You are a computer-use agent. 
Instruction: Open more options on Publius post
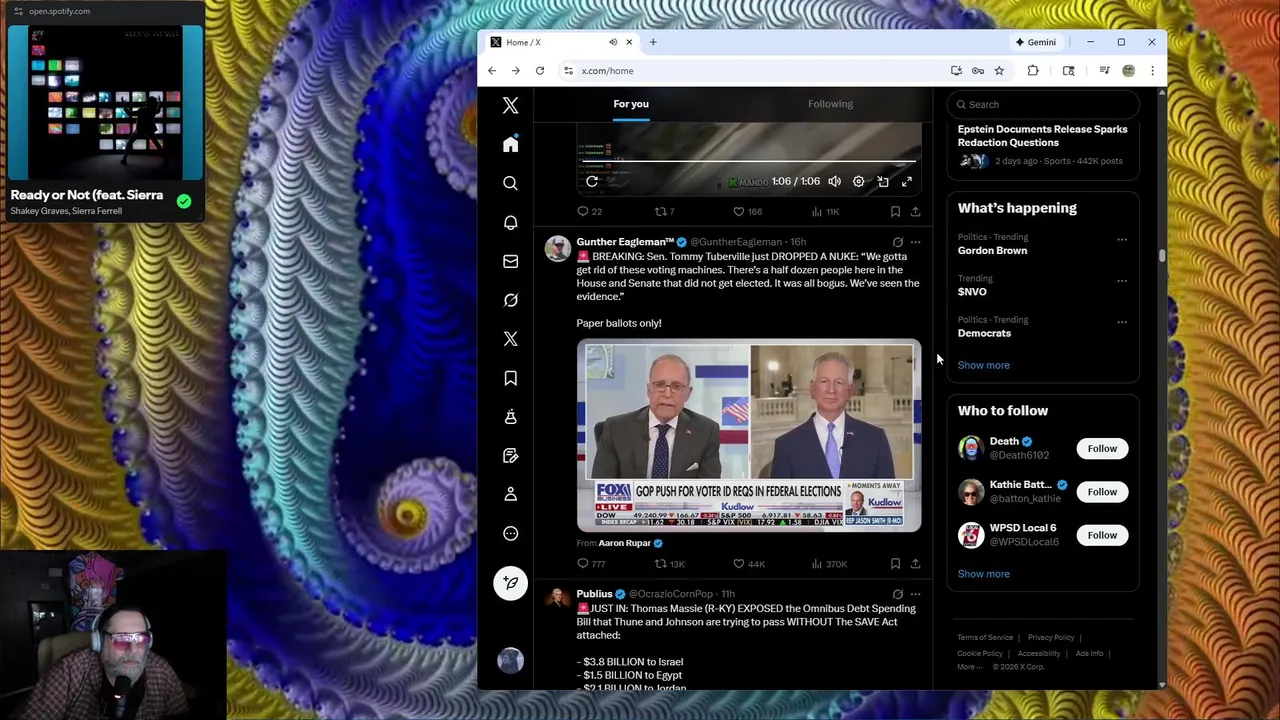pyautogui.click(x=915, y=594)
